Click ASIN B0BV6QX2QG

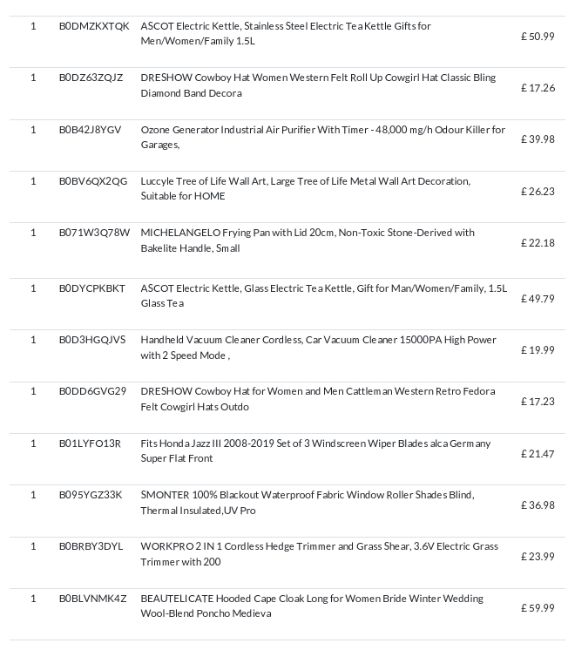[x=93, y=181]
